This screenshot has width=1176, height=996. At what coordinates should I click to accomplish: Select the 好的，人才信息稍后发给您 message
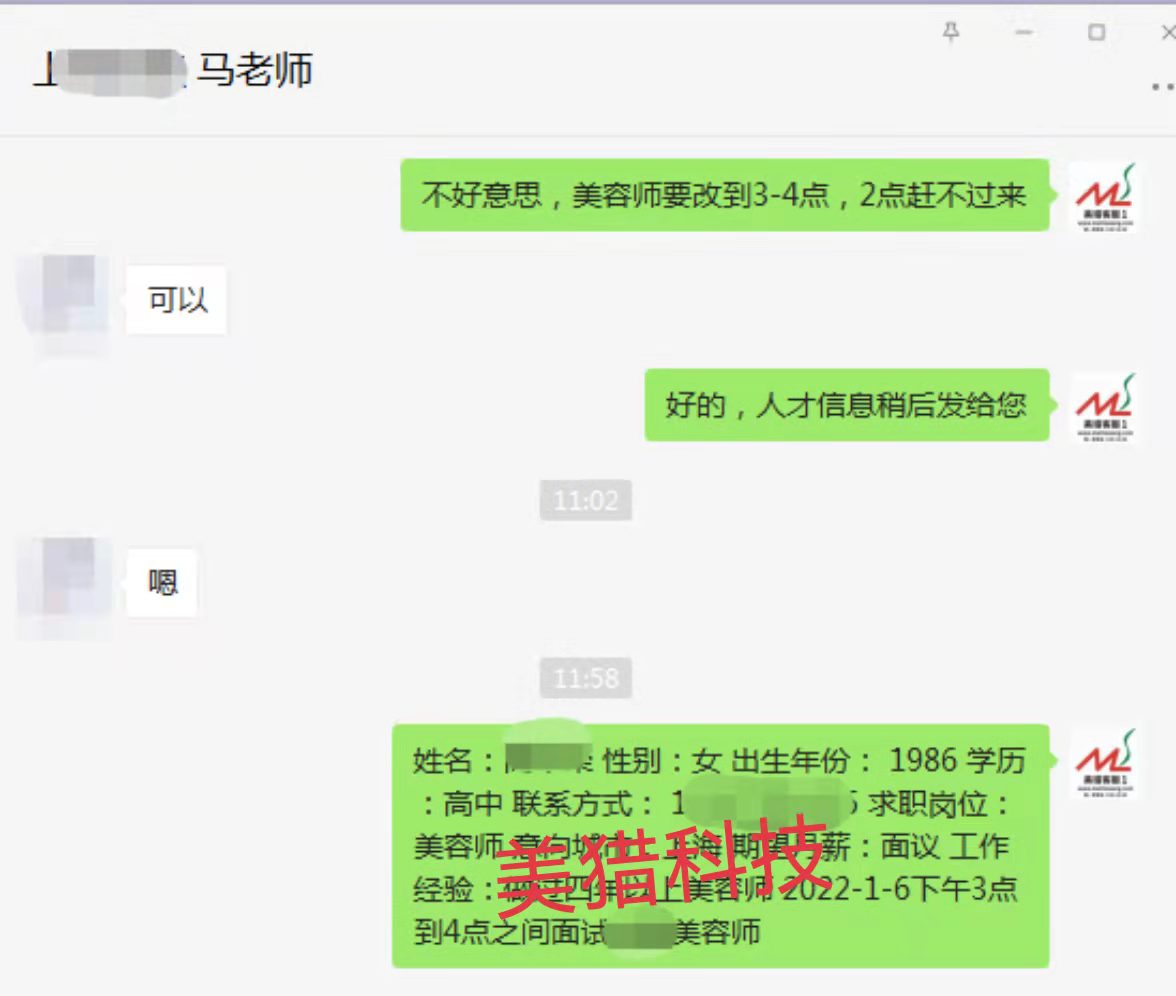tap(847, 405)
